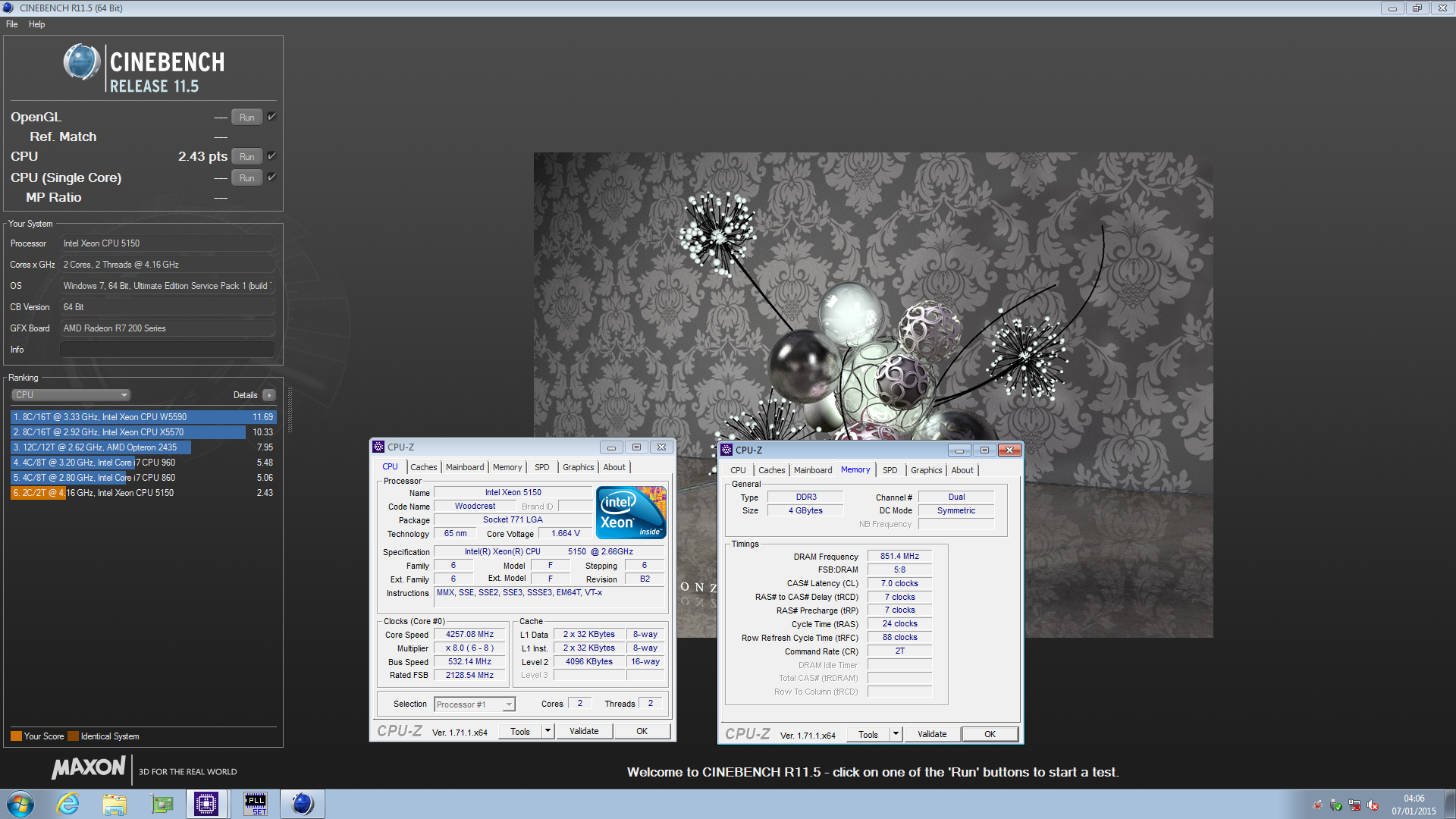Viewport: 1456px width, 819px height.
Task: Run the OpenGL benchmark
Action: click(x=247, y=117)
